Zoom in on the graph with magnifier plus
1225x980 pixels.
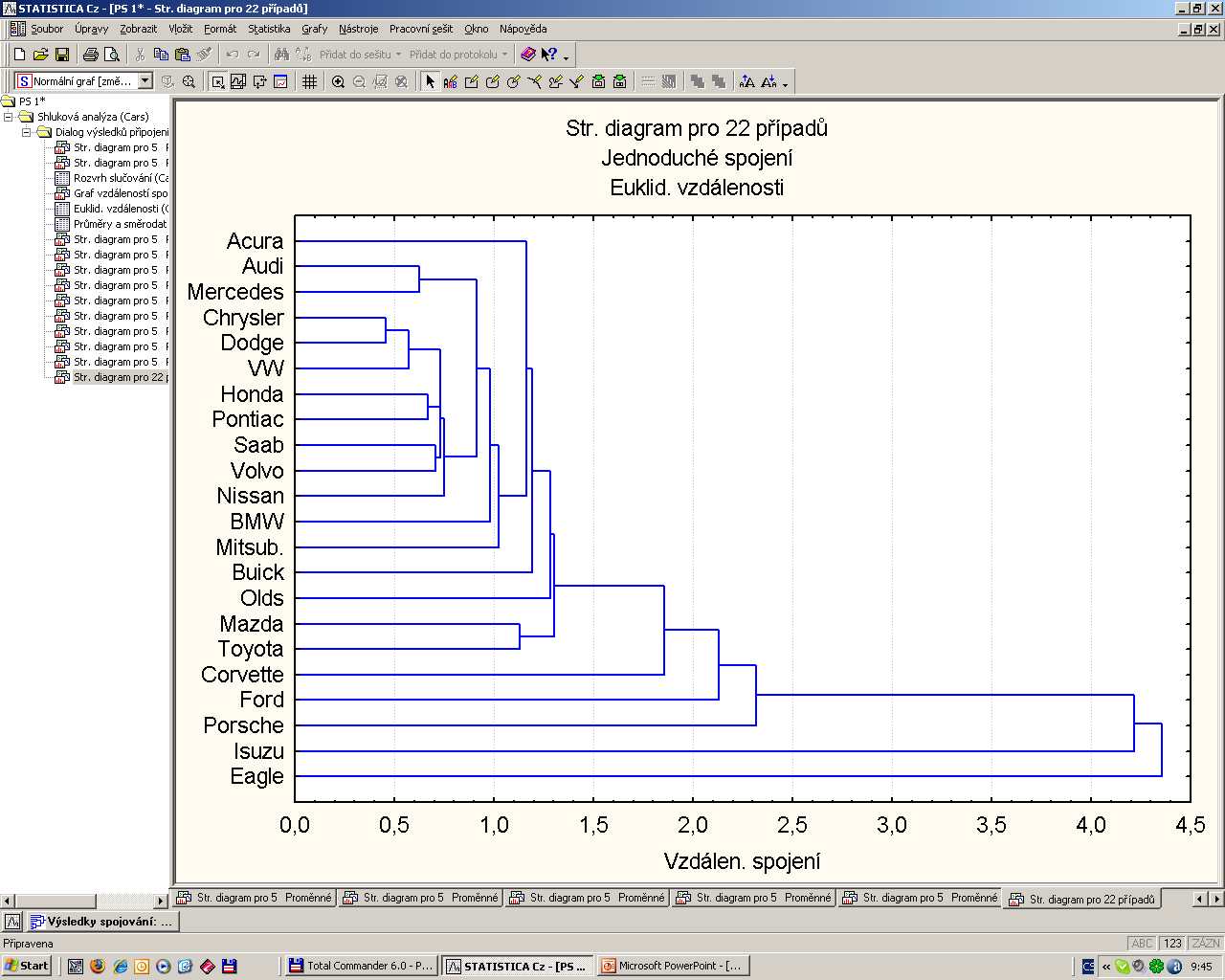[x=338, y=81]
